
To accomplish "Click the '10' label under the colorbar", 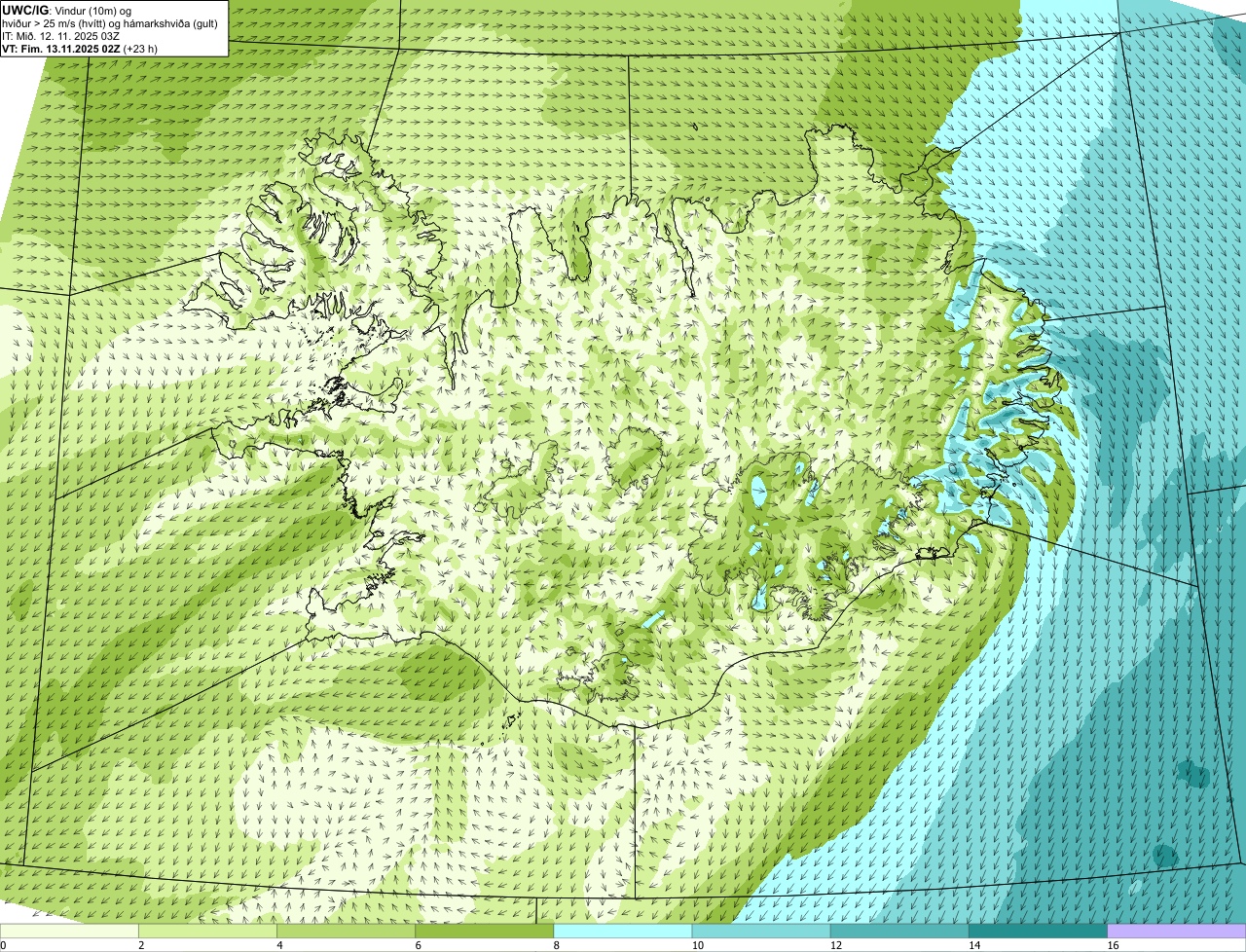I will 697,945.
